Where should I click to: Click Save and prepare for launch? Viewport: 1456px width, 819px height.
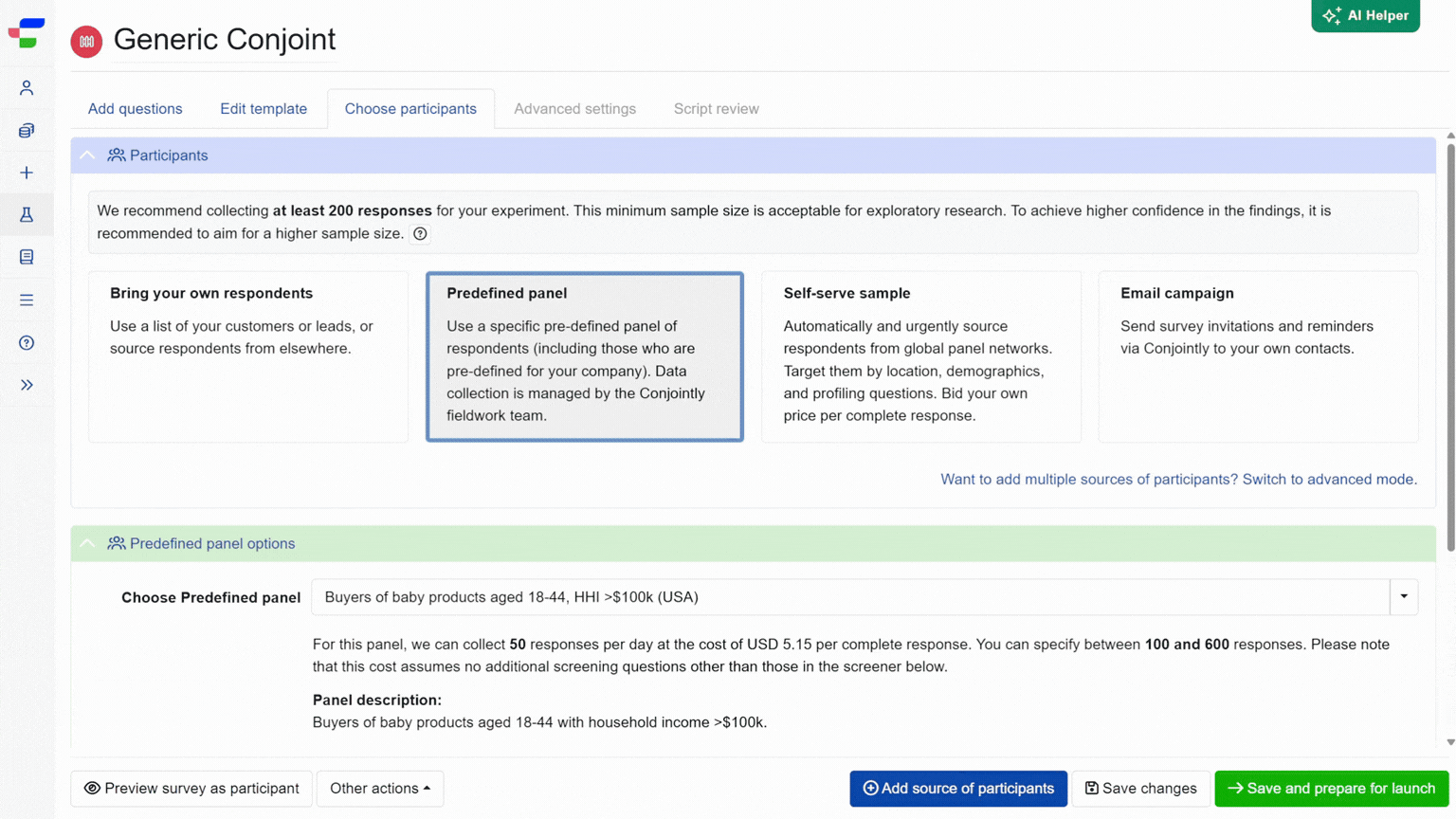(1332, 789)
